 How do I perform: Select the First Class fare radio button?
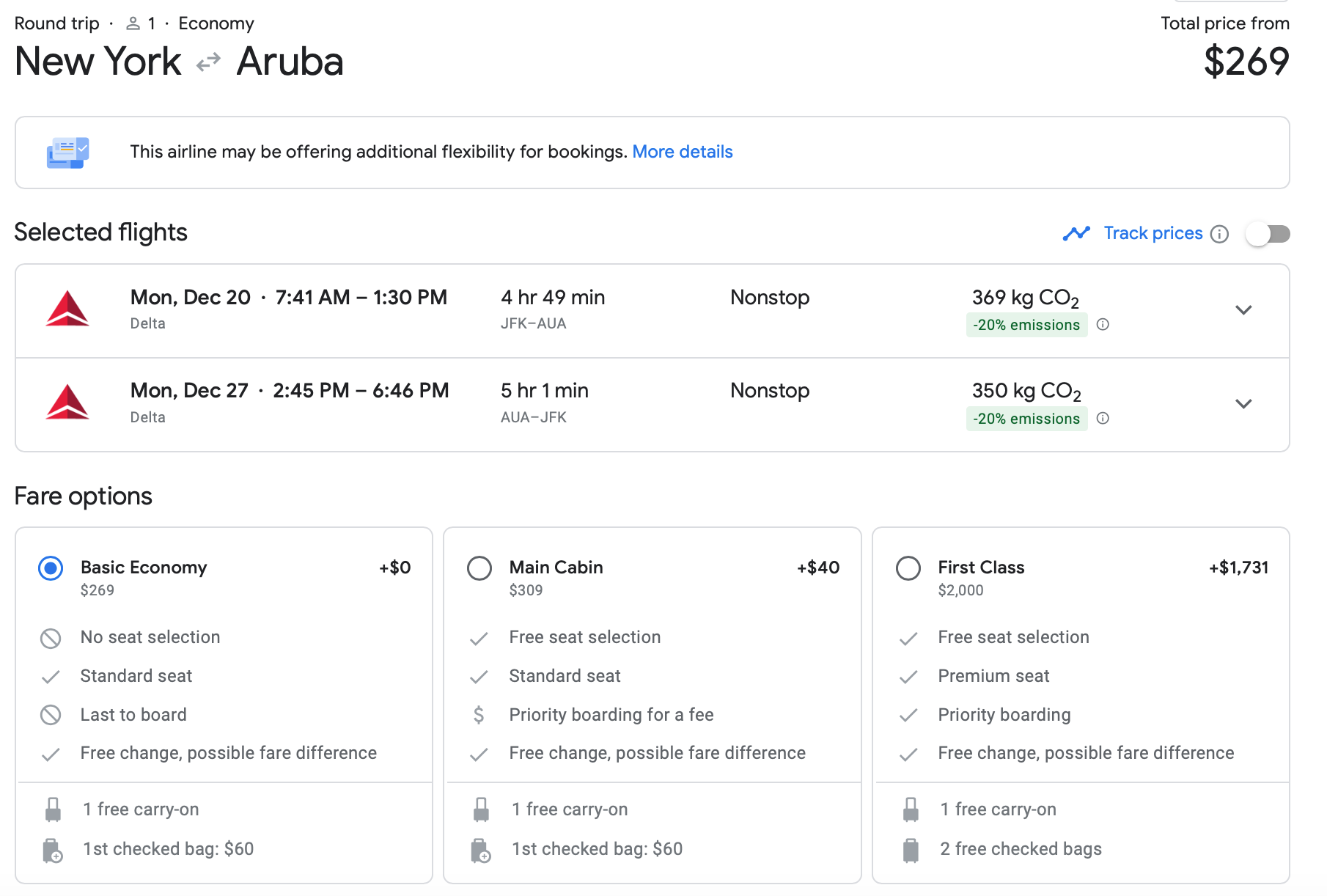[908, 568]
